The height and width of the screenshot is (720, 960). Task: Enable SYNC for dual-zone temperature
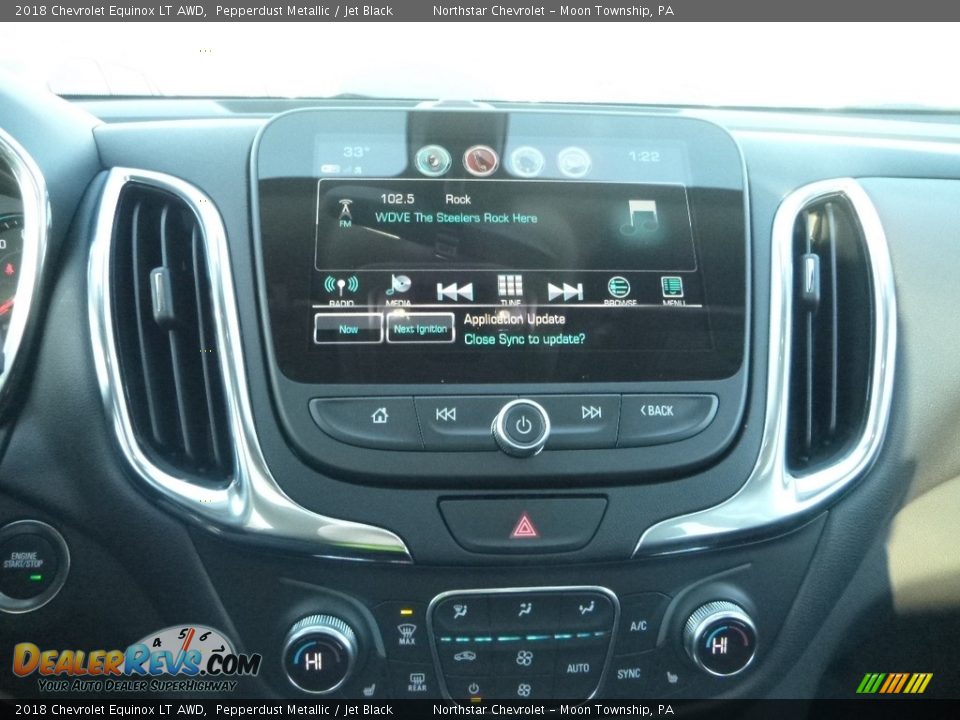pos(629,672)
